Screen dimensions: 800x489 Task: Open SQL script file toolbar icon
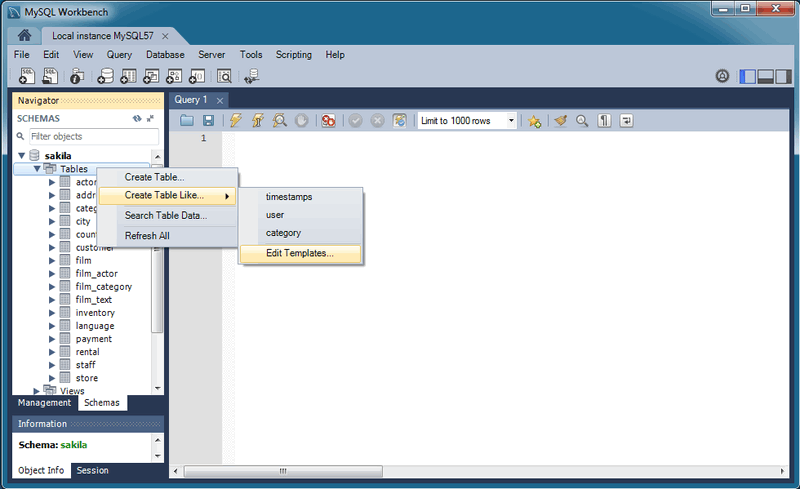tap(50, 76)
